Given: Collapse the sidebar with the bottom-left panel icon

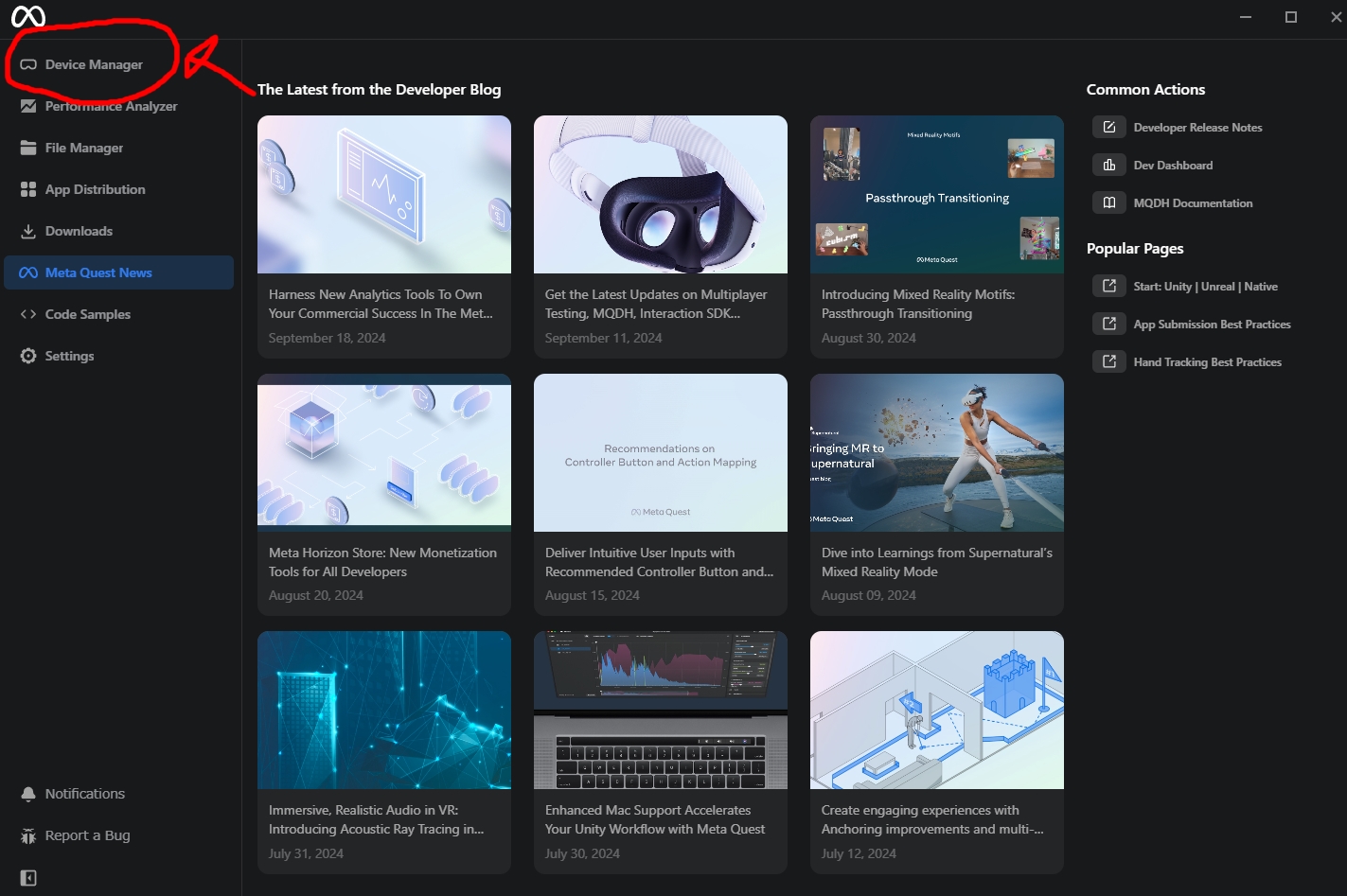Looking at the screenshot, I should (x=28, y=878).
